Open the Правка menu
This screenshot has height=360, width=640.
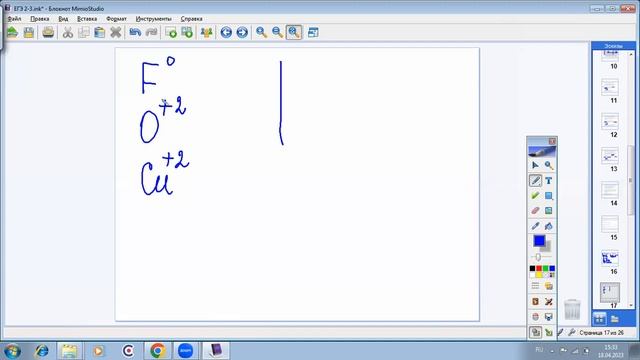point(40,19)
